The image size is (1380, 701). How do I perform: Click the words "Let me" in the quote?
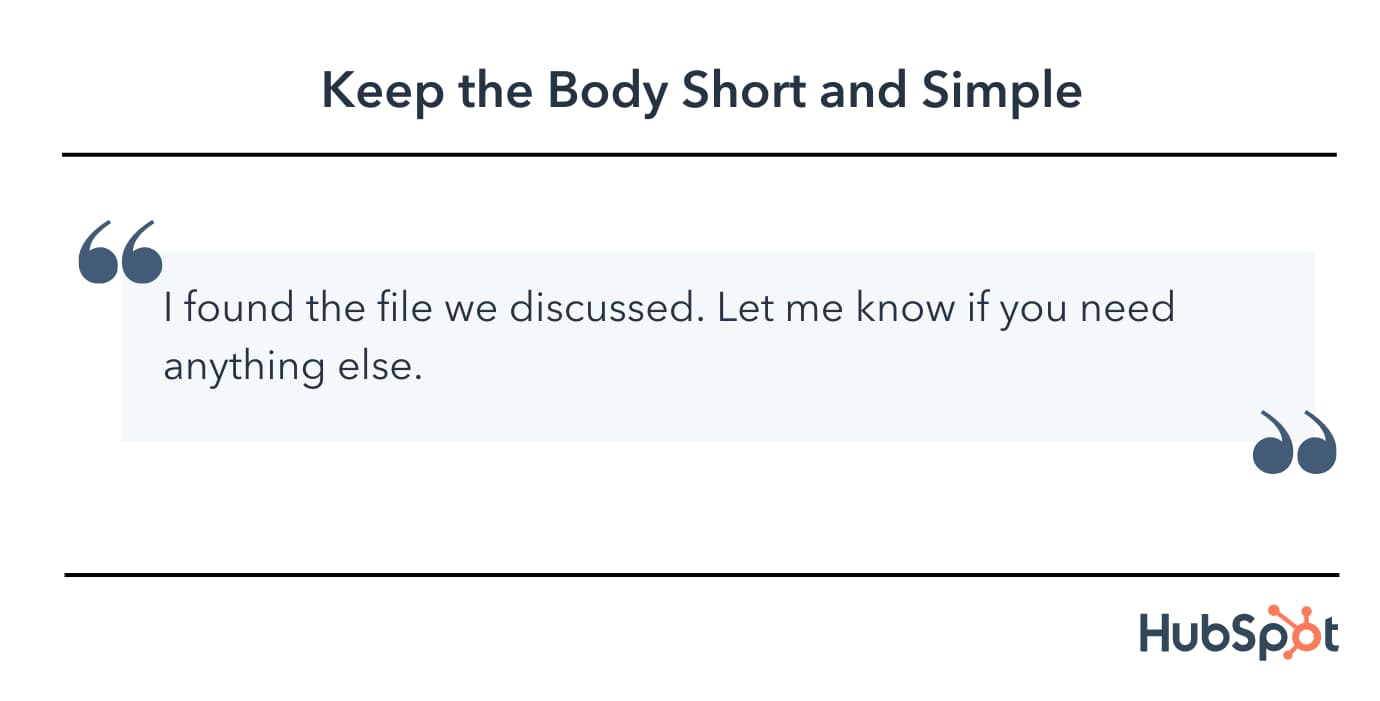point(781,307)
